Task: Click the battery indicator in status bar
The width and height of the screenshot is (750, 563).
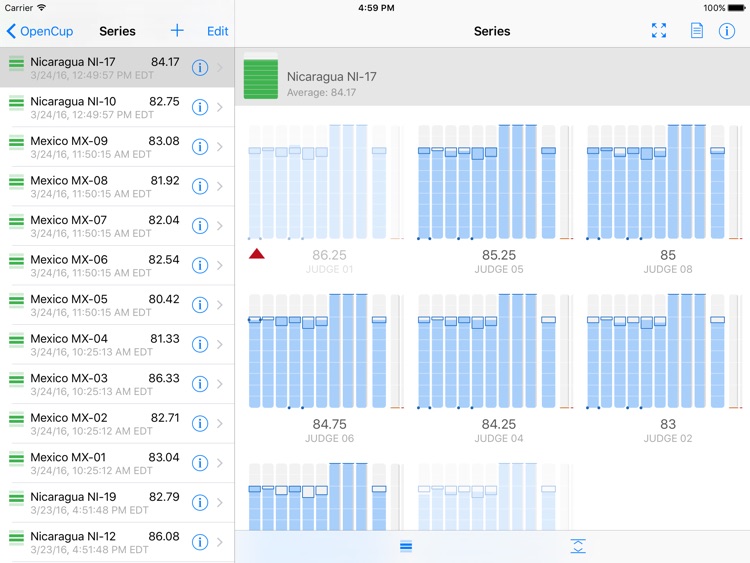Action: click(x=736, y=8)
